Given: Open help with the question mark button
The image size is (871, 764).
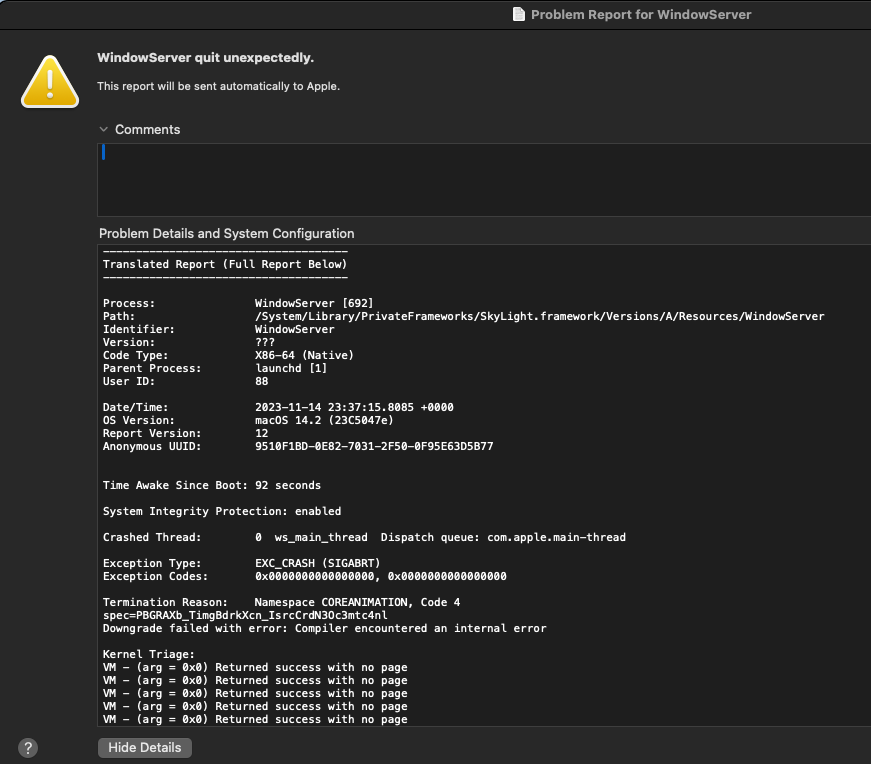Looking at the screenshot, I should click(28, 748).
